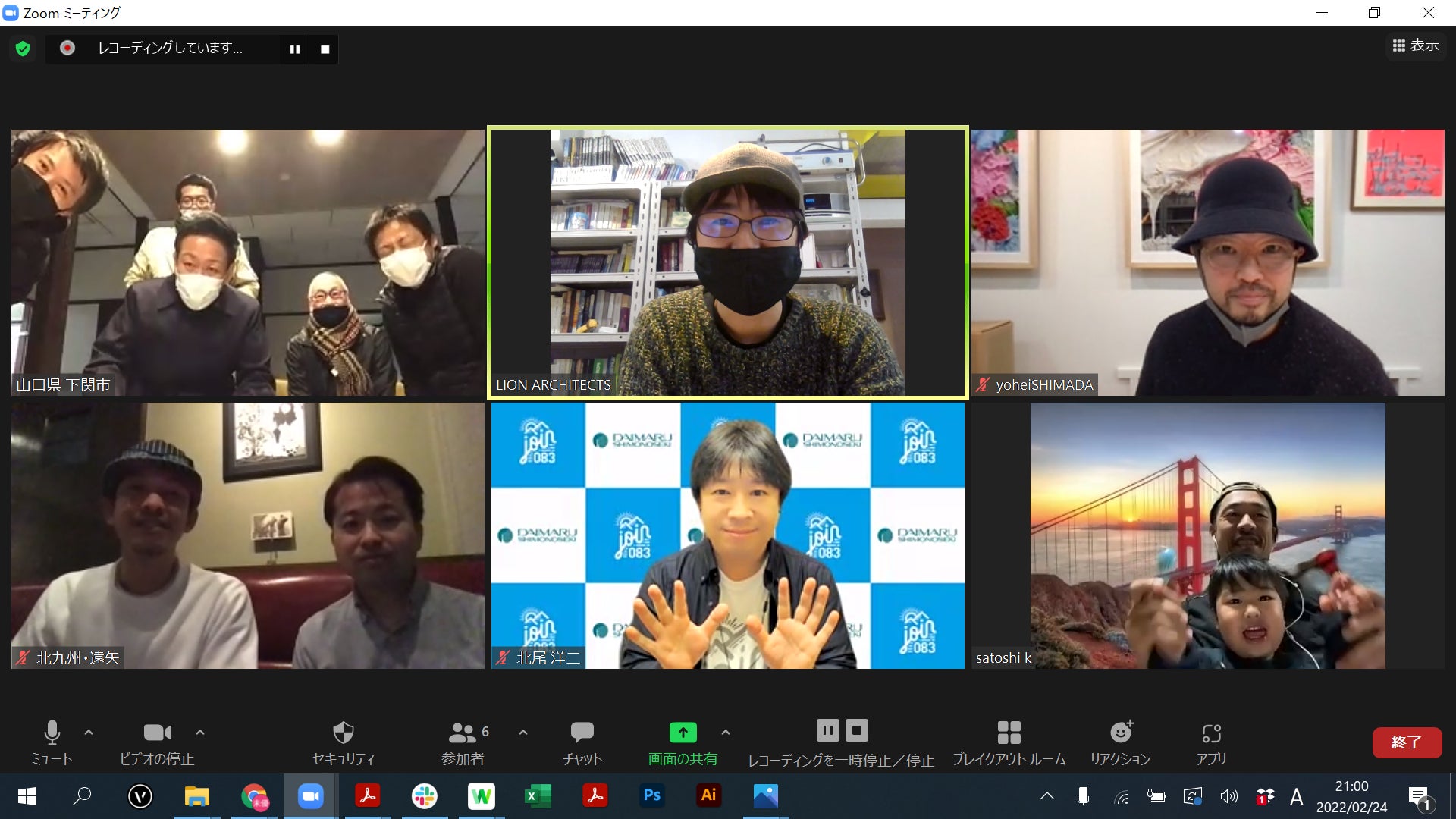Open the 表示 view layout menu
1456x819 pixels.
click(x=1415, y=45)
